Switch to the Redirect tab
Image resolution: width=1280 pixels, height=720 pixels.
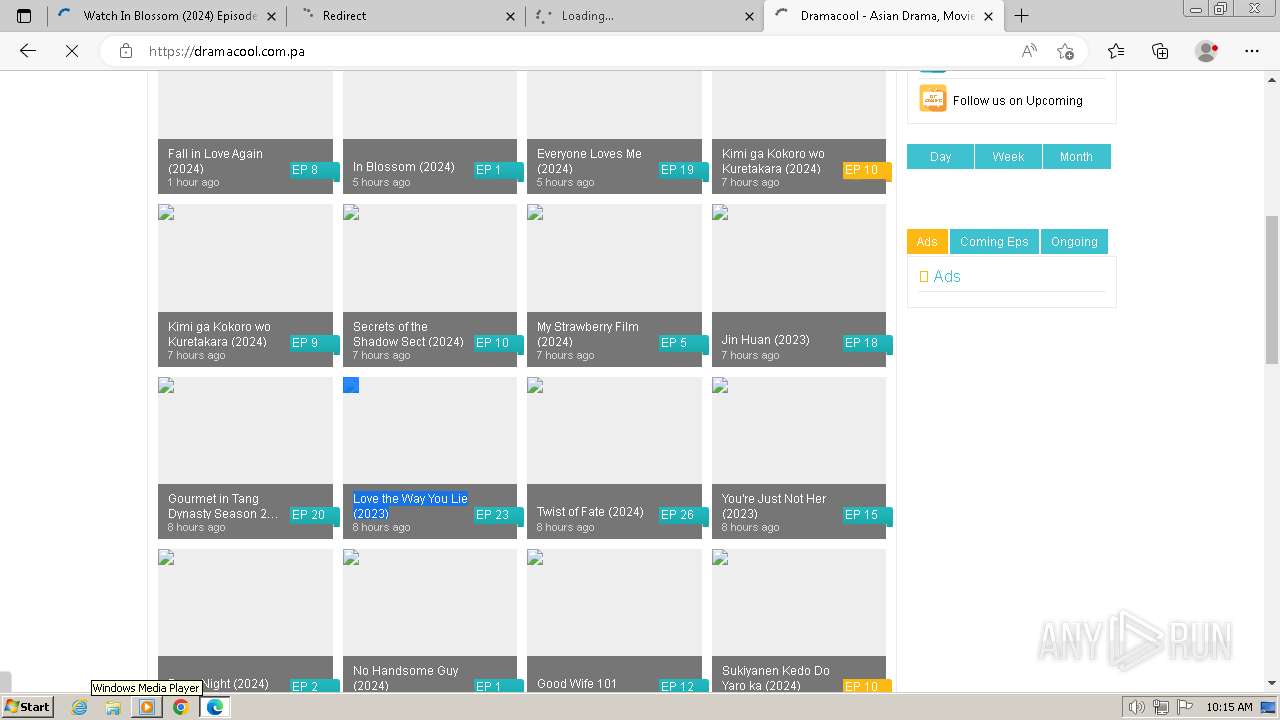coord(406,16)
